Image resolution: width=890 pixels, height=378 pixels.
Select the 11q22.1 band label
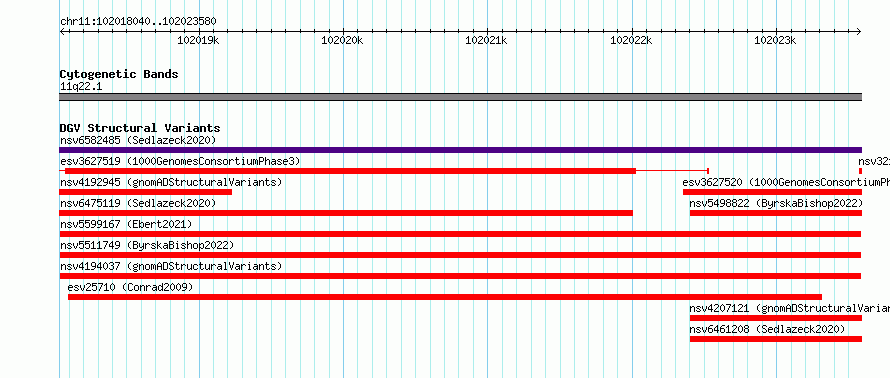[81, 87]
